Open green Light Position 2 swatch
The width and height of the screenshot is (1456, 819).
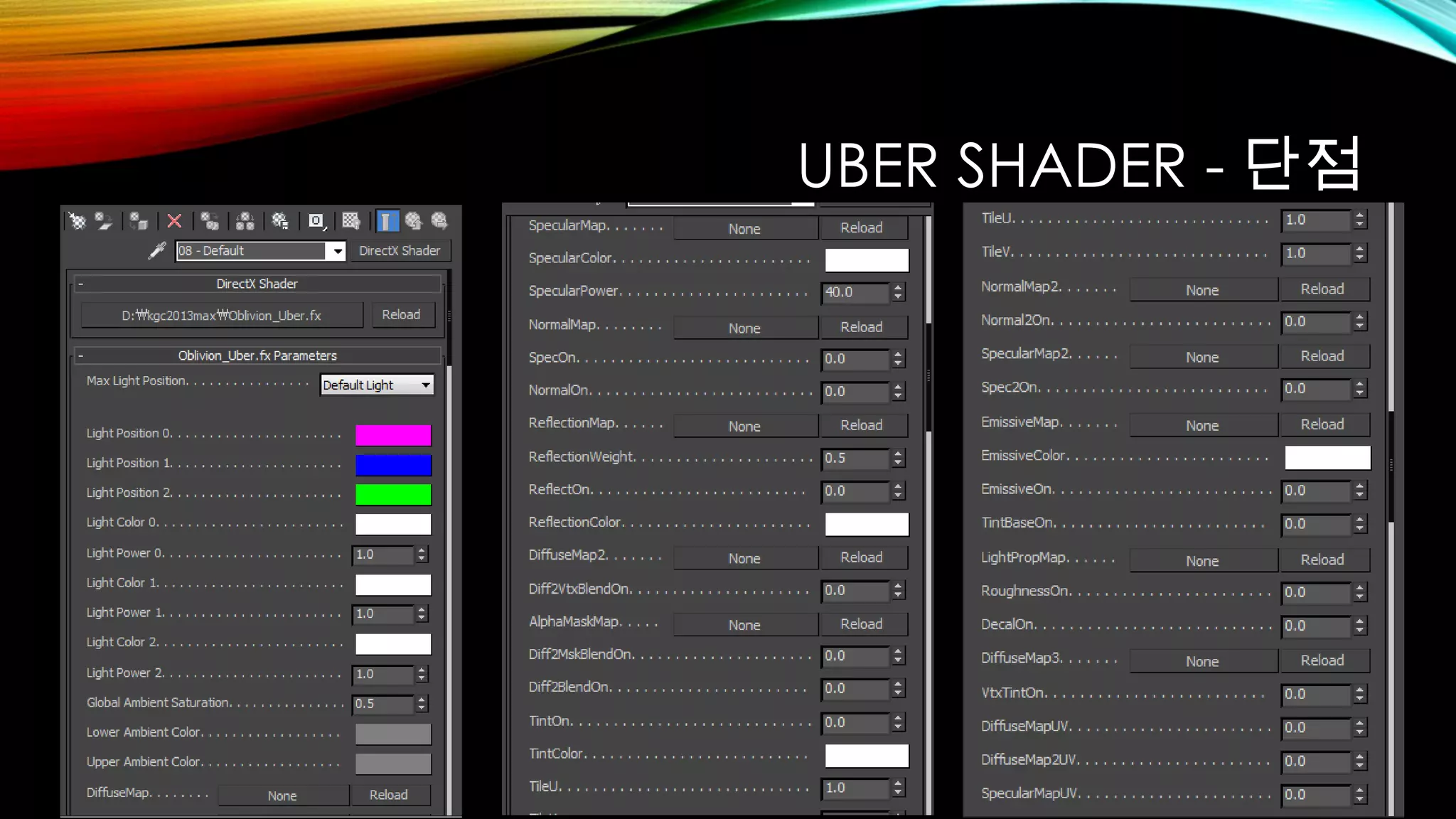(x=393, y=495)
